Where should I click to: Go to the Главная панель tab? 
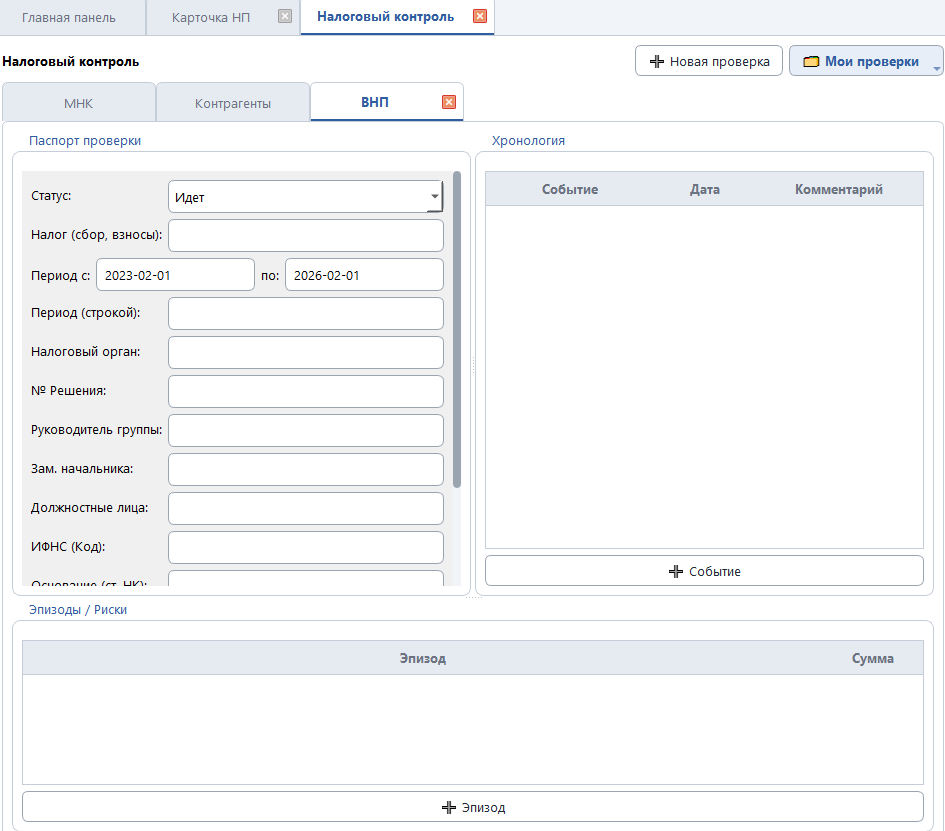pyautogui.click(x=69, y=17)
